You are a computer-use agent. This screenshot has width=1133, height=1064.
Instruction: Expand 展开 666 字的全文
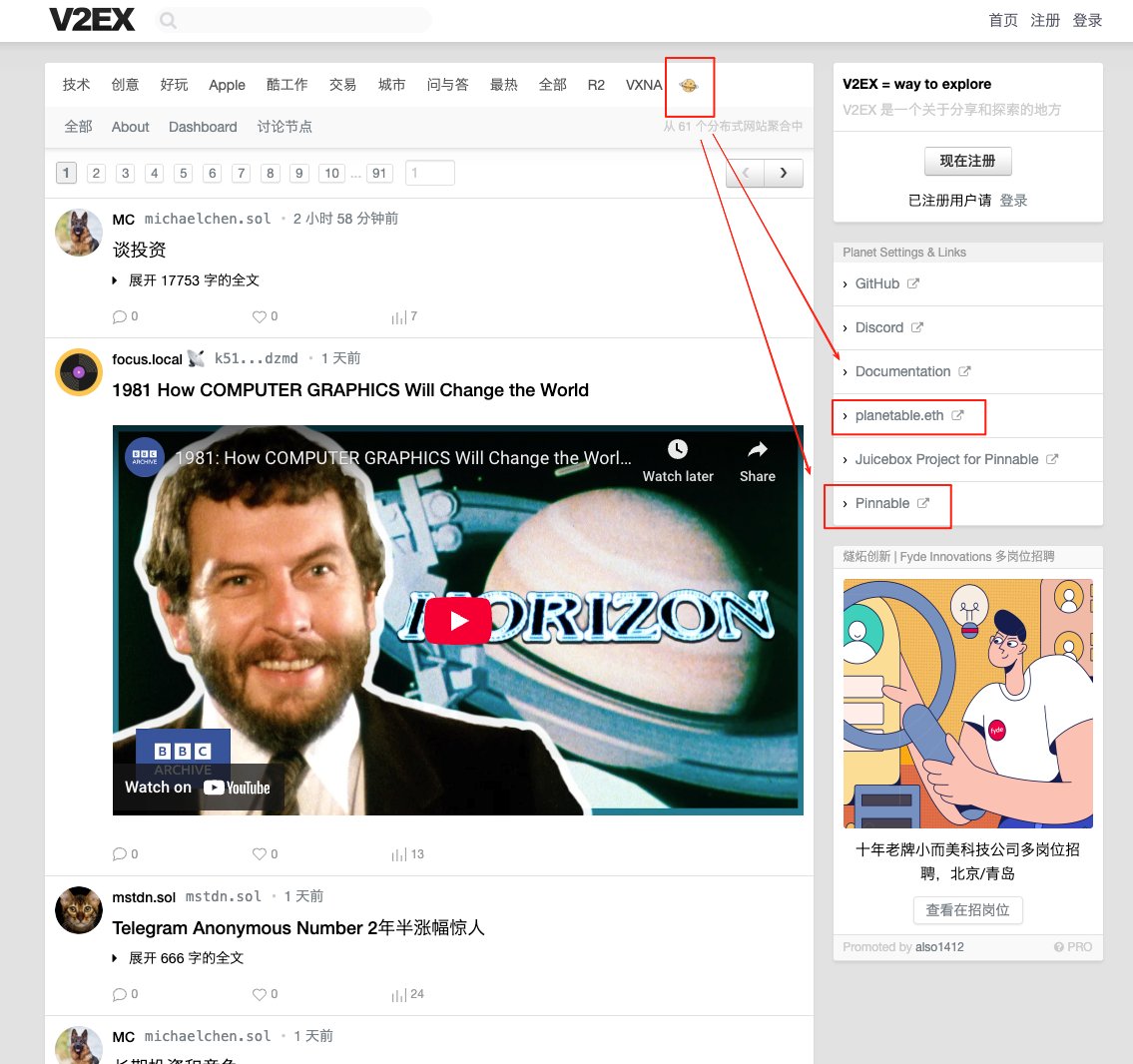pos(179,958)
